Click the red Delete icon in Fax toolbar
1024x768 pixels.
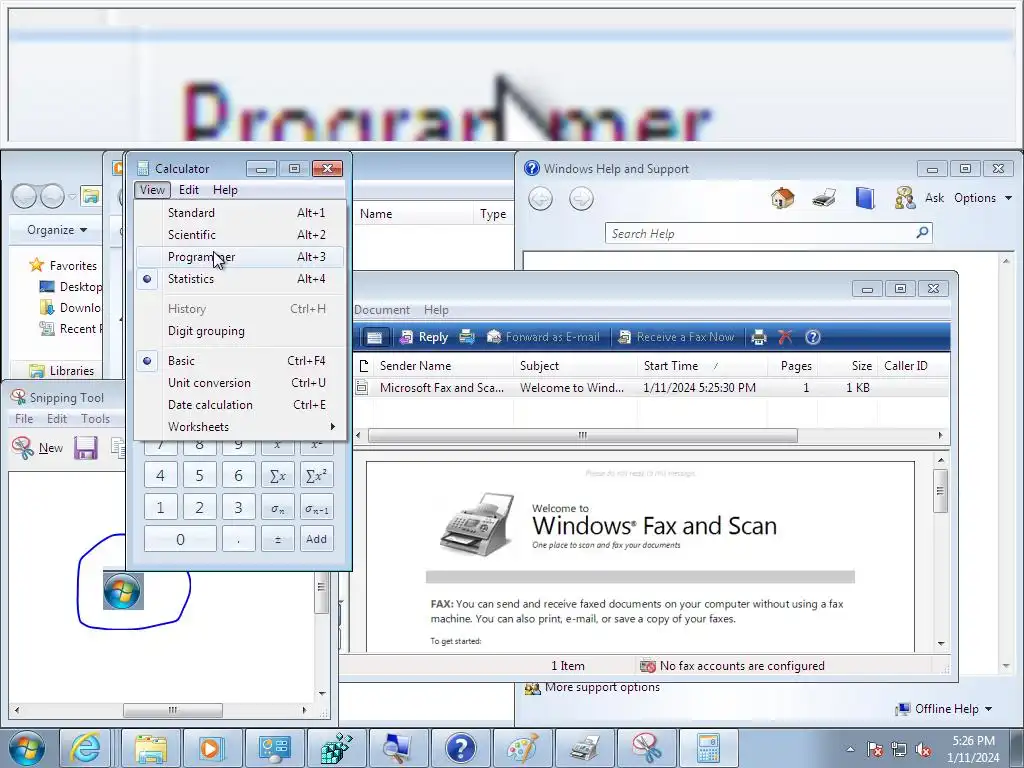click(785, 337)
